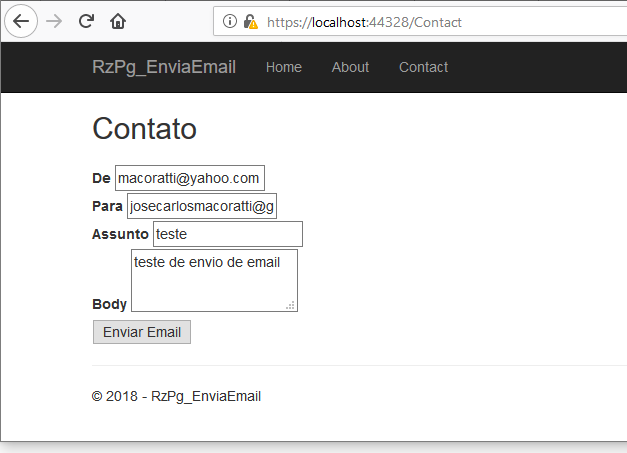Click the 2018 RzPg_EnviaEmail footer text

(x=176, y=396)
